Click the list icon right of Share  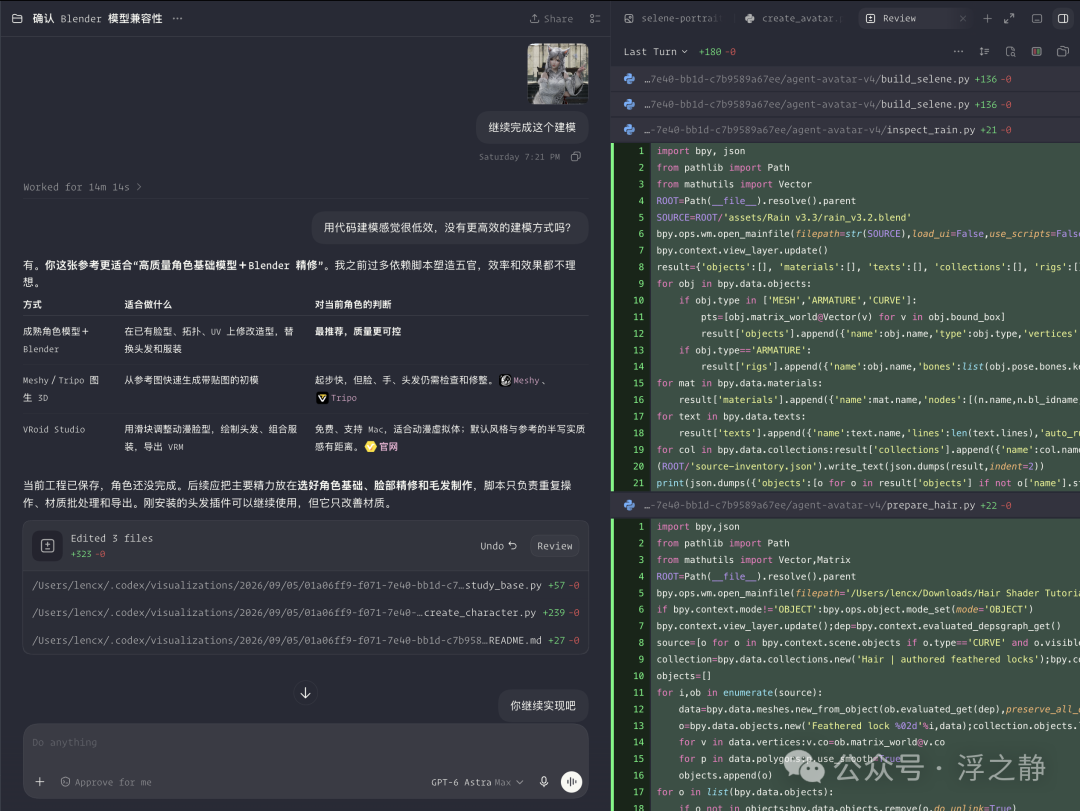tap(595, 19)
